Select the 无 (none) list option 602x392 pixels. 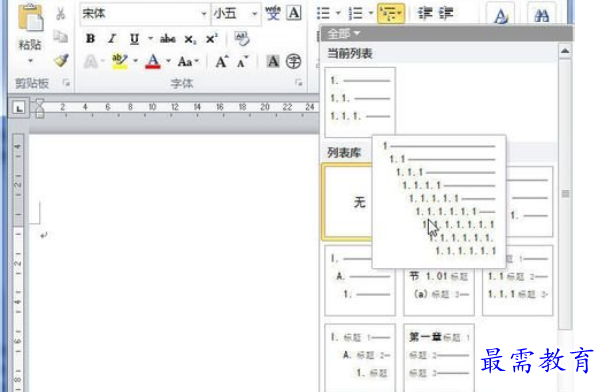(x=347, y=202)
